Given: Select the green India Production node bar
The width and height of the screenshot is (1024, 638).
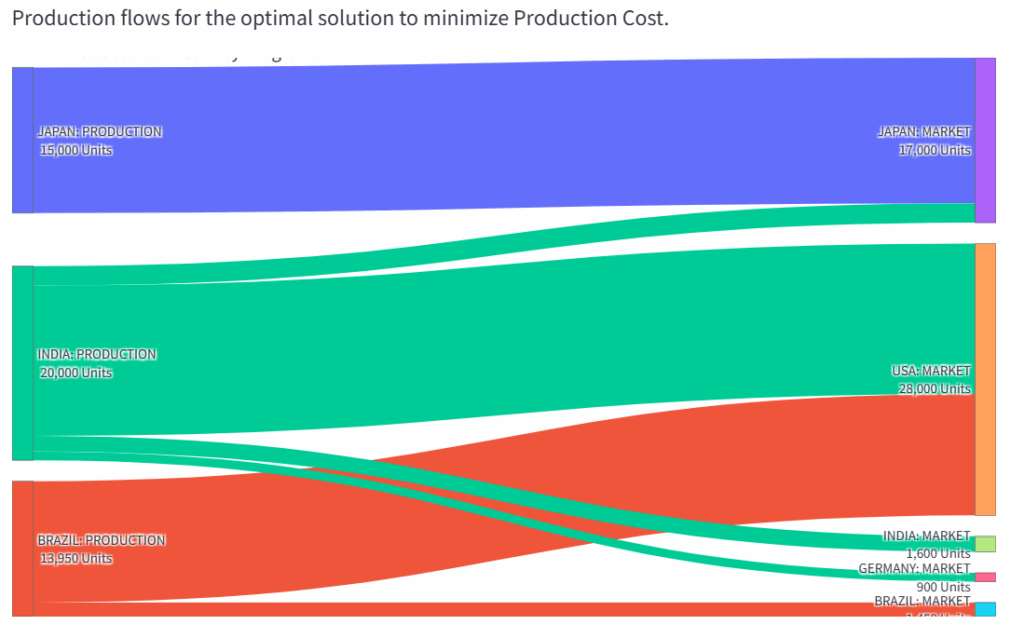Looking at the screenshot, I should (22, 362).
